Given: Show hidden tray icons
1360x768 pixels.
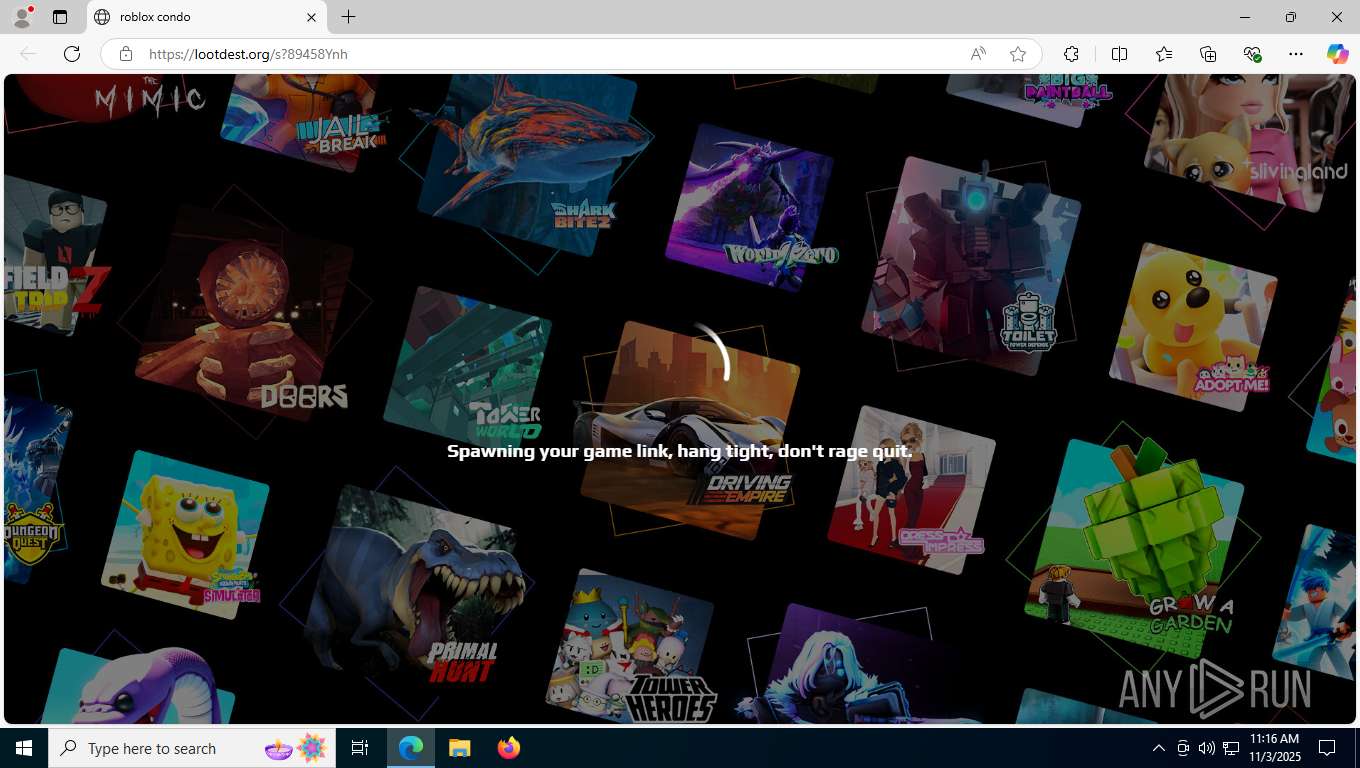Looking at the screenshot, I should pos(1159,748).
